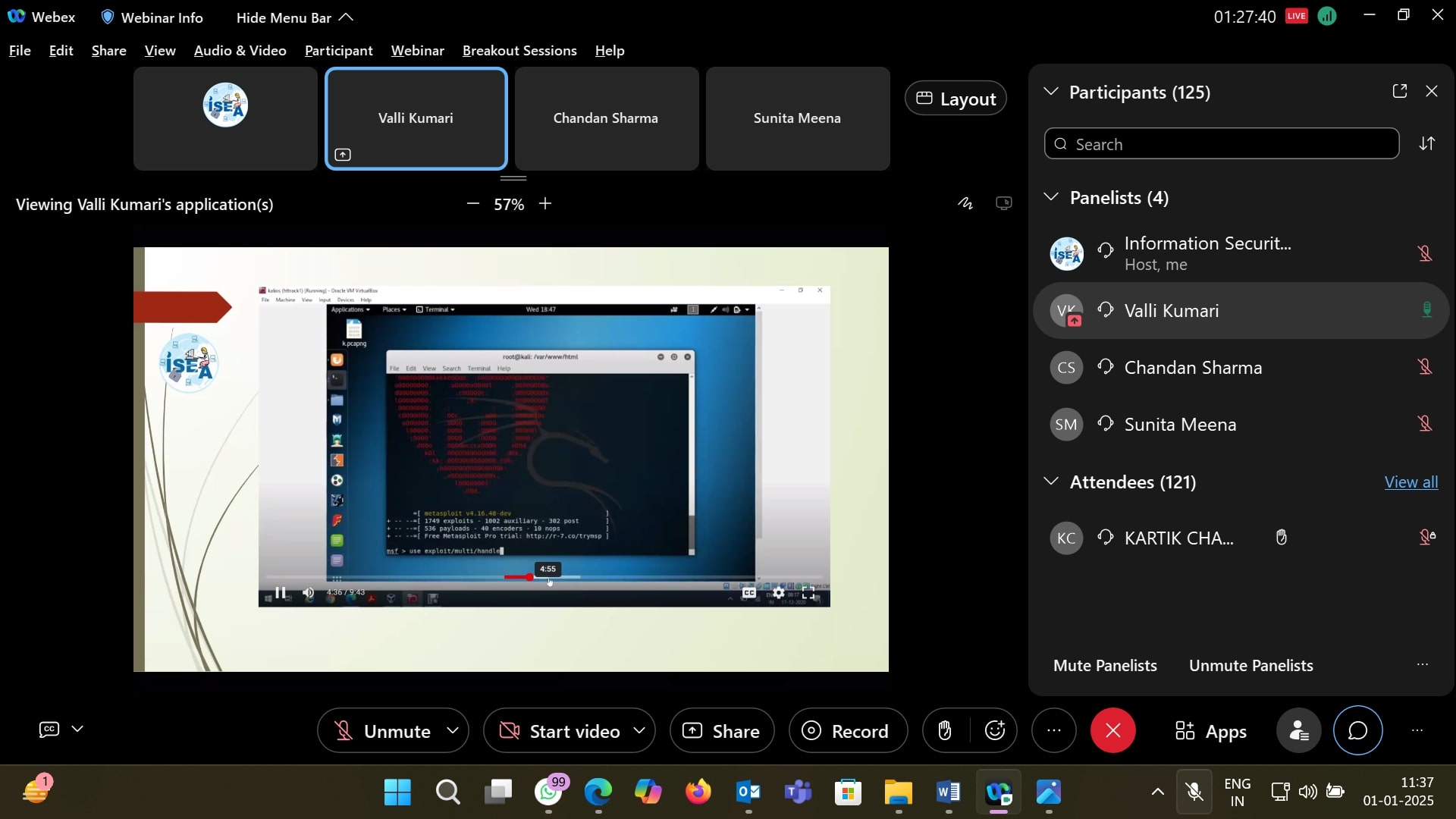Click the participant sort arrows icon
The image size is (1456, 819).
point(1427,144)
